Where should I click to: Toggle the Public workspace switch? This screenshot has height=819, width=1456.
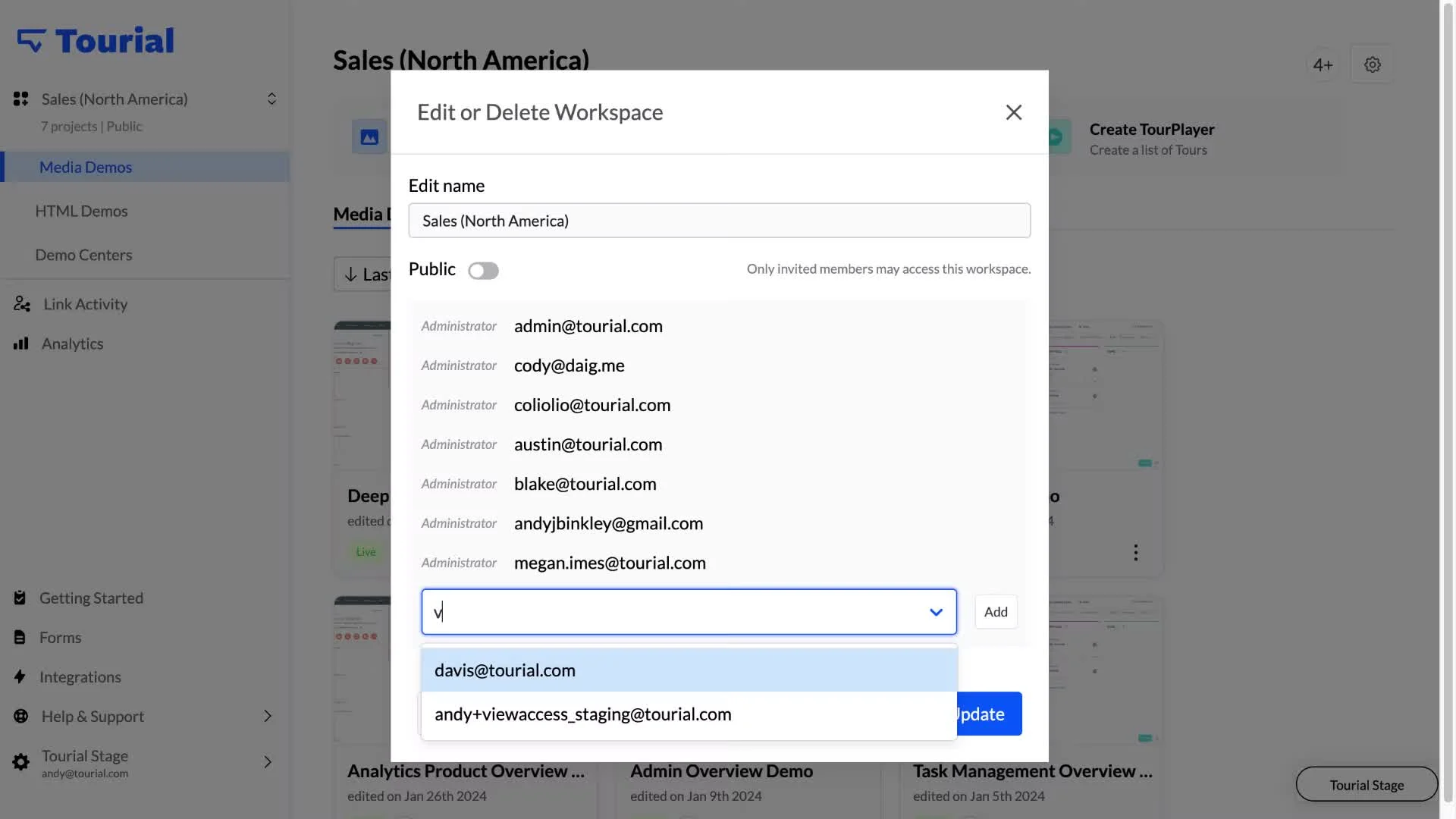point(483,271)
